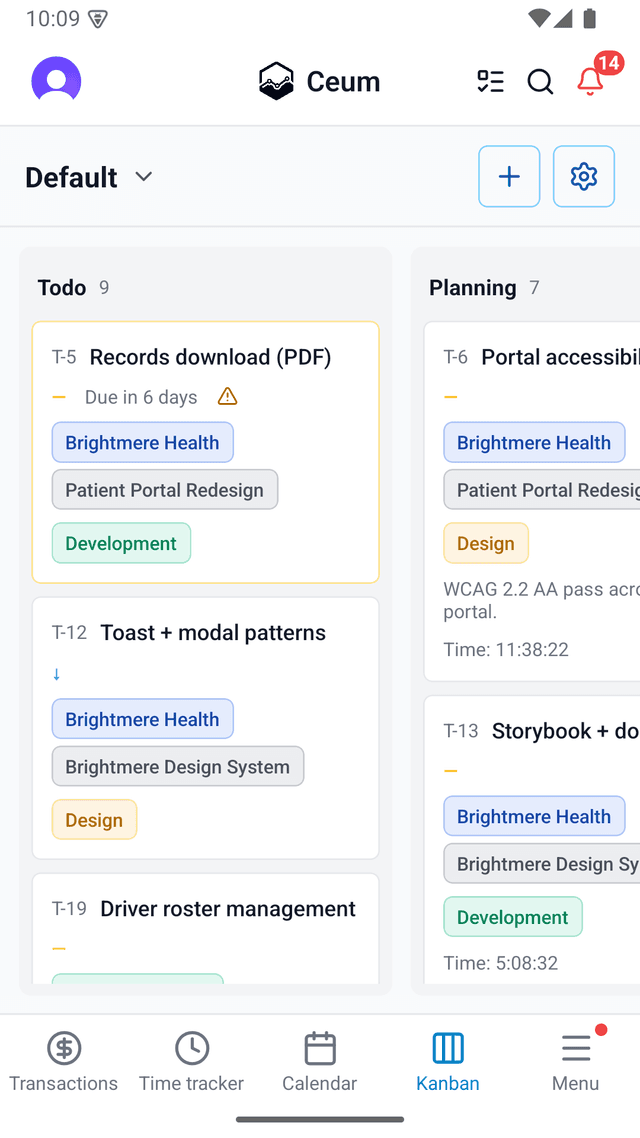
Task: Click WCAG 2.2 AA description text
Action: click(x=541, y=600)
